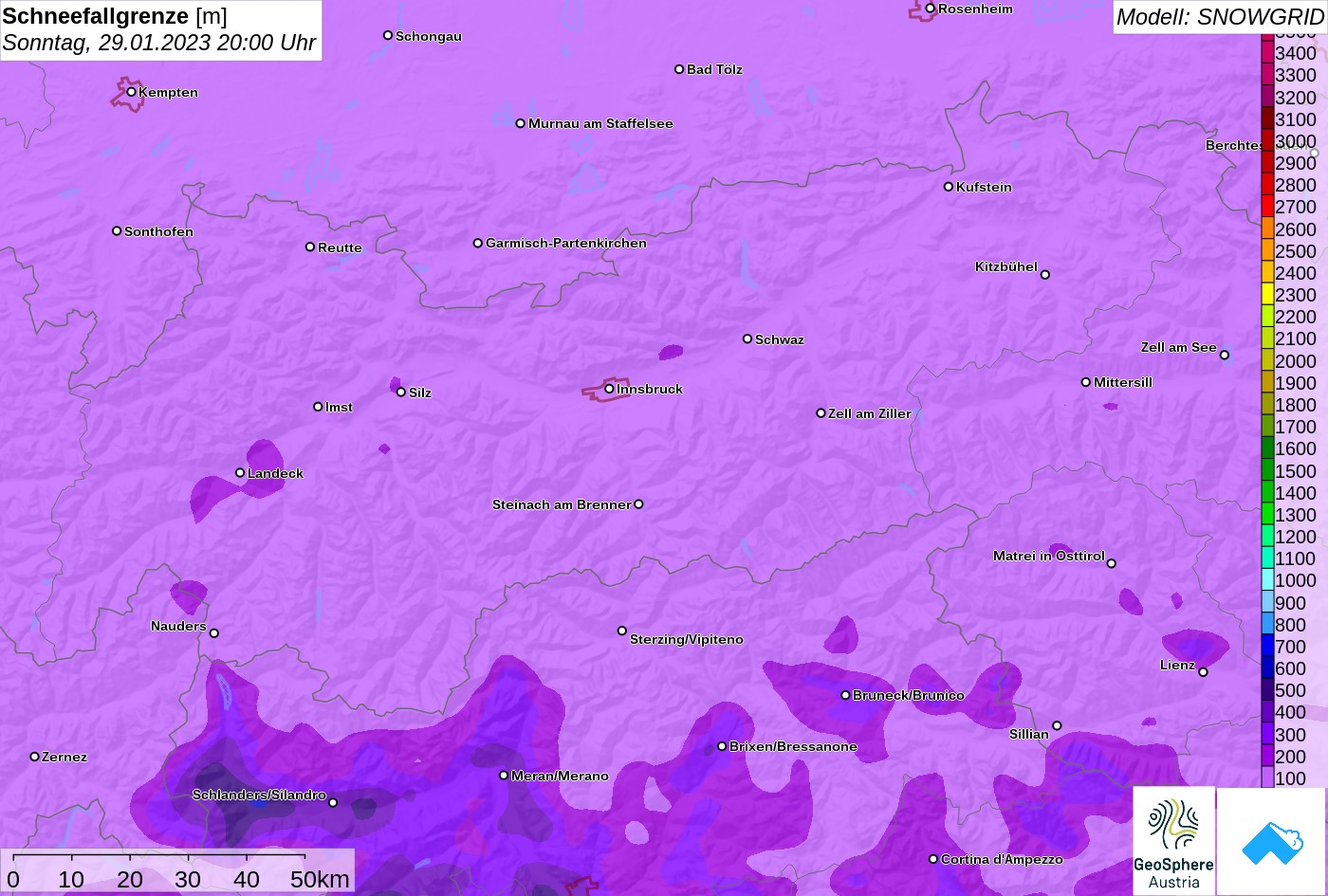The image size is (1328, 896).
Task: Select the Kempten city marker
Action: pos(132,92)
